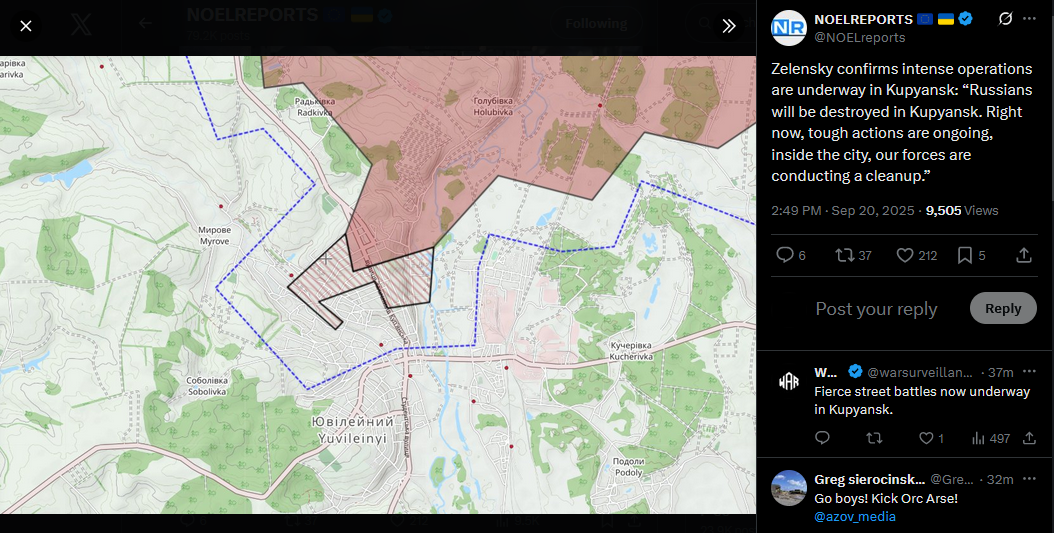The height and width of the screenshot is (533, 1054).
Task: Click the Zelensky confirms post text
Action: click(x=901, y=122)
